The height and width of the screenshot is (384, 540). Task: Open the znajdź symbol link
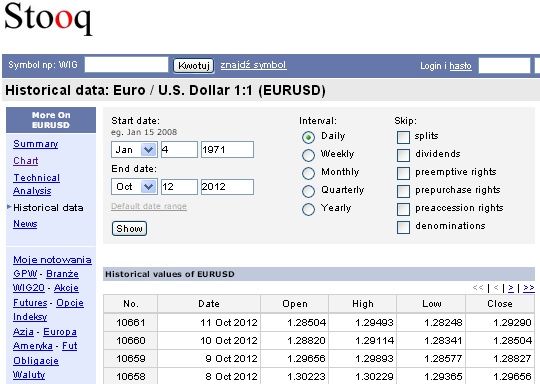253,65
